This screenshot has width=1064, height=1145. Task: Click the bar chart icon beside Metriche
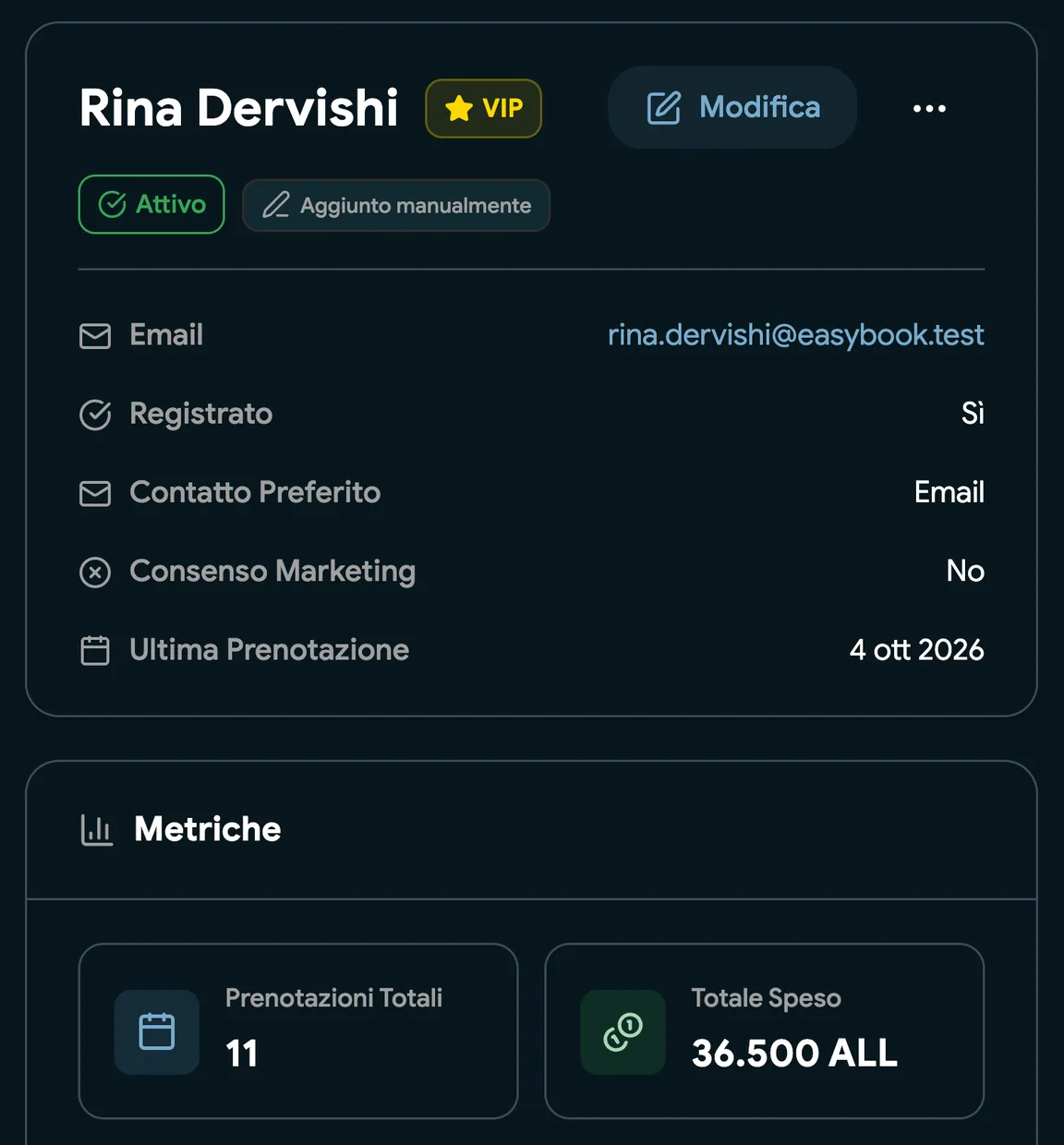(x=97, y=829)
